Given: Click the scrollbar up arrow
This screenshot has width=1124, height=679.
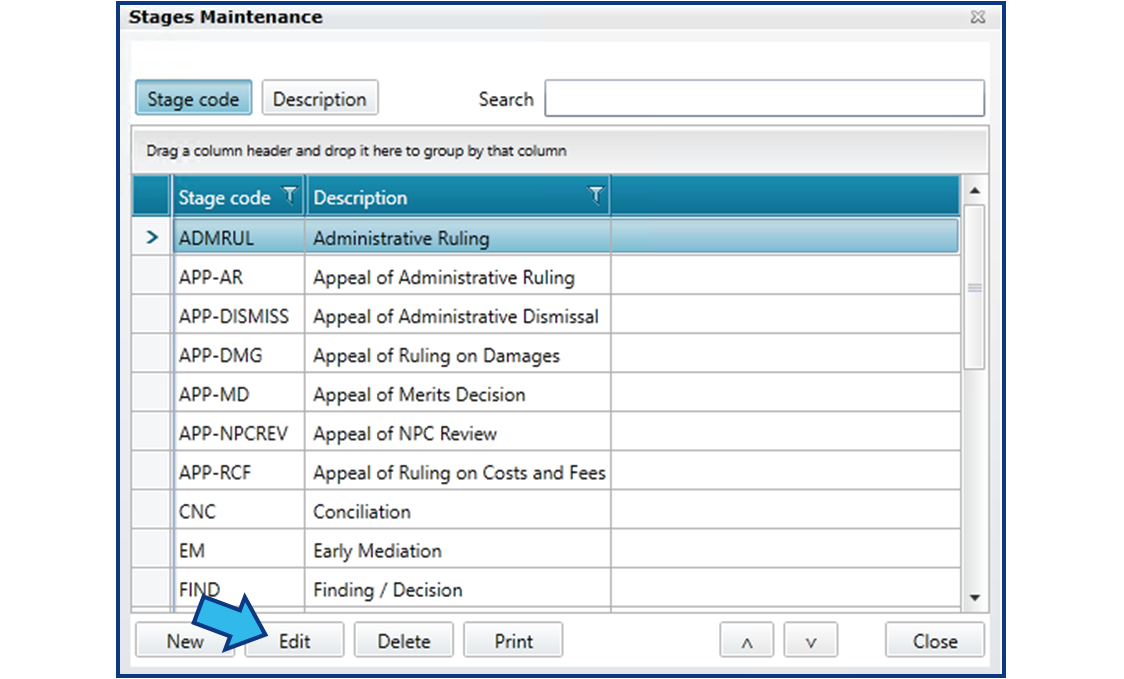Looking at the screenshot, I should coord(974,191).
